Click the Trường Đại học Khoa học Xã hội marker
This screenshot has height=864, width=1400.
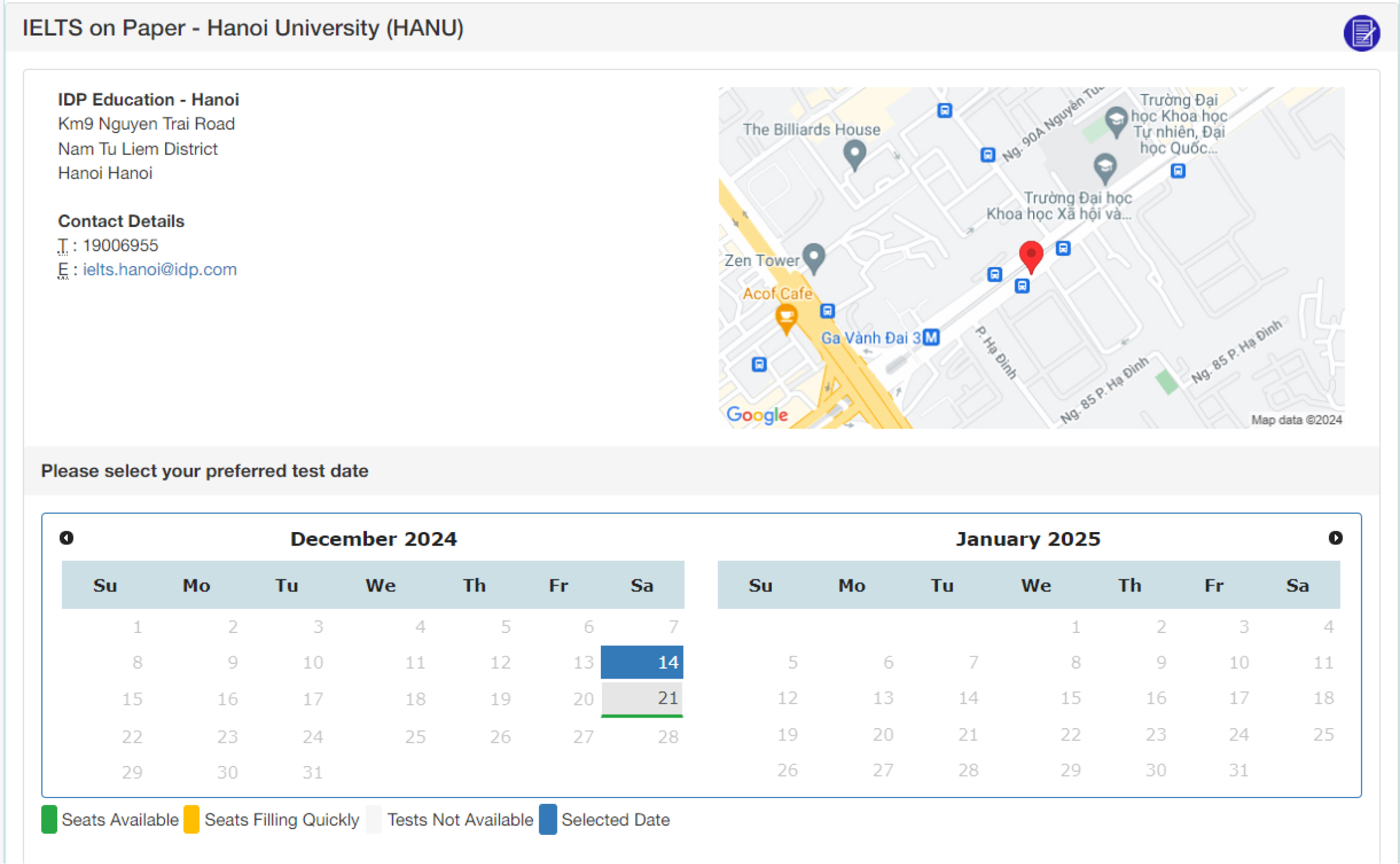pyautogui.click(x=1105, y=169)
